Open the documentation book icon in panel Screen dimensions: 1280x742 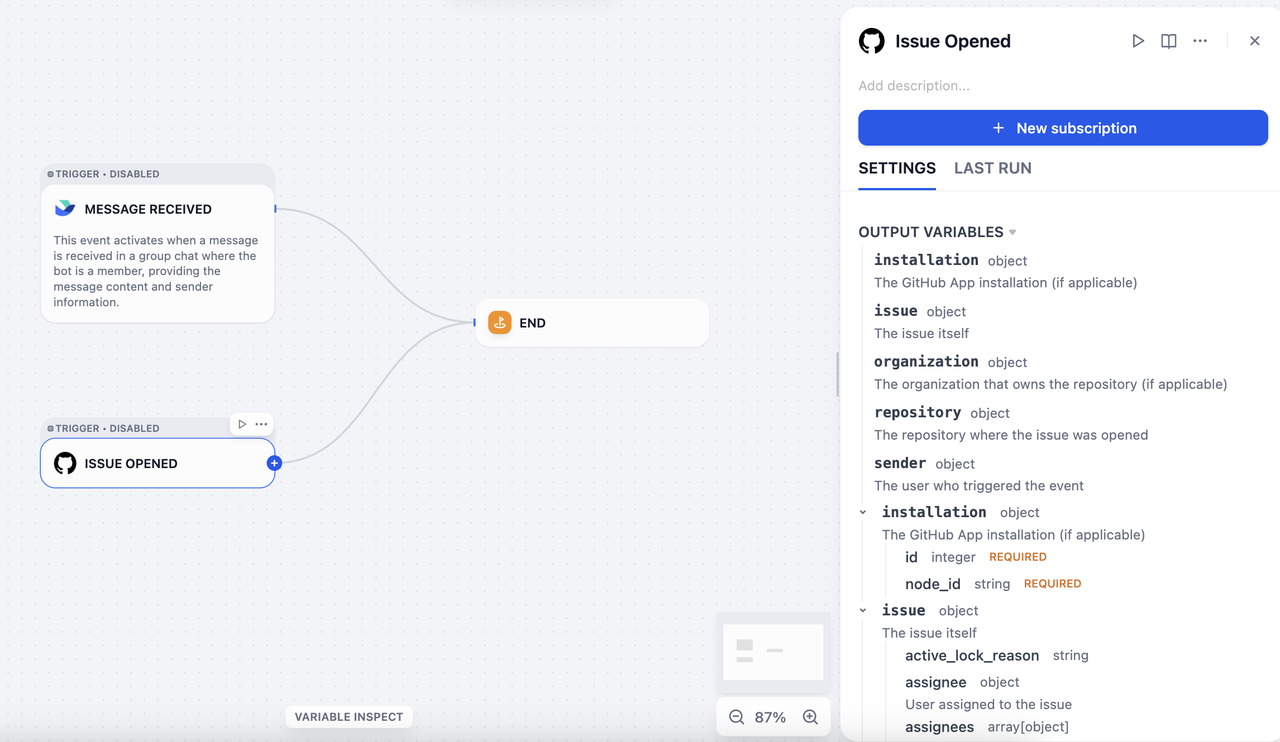[x=1168, y=41]
